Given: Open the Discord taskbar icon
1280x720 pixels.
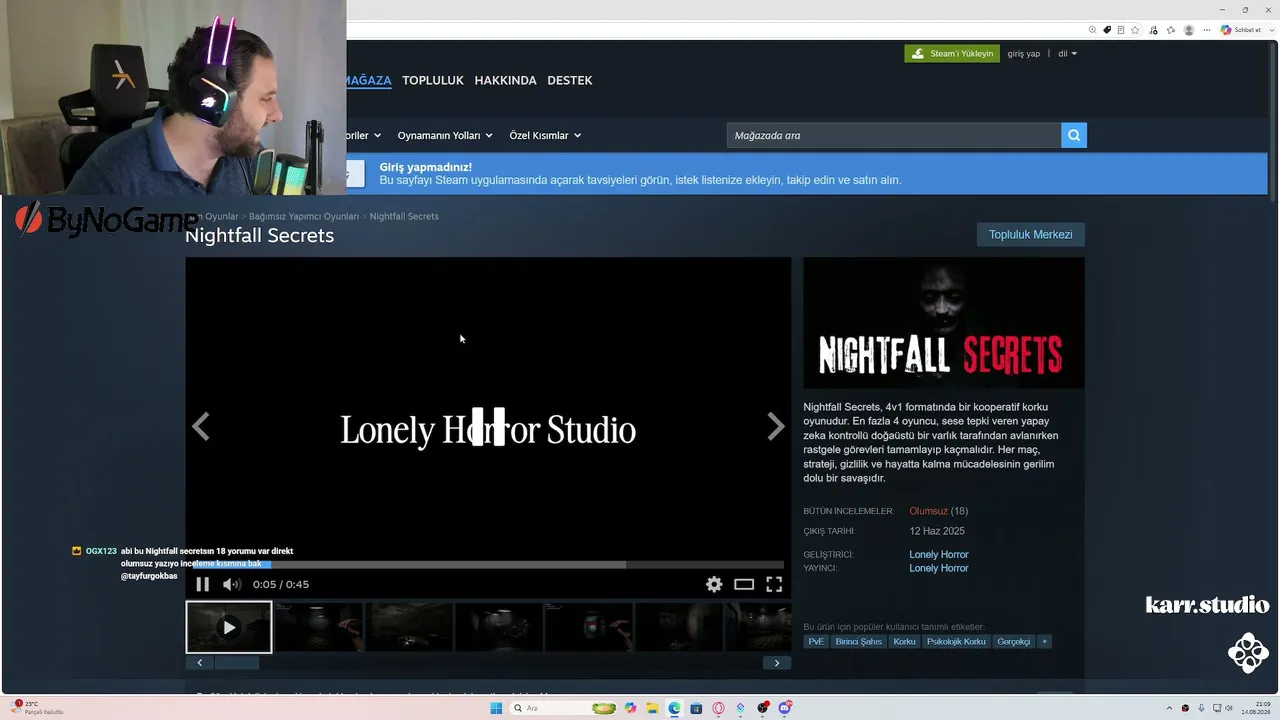Looking at the screenshot, I should (x=785, y=708).
